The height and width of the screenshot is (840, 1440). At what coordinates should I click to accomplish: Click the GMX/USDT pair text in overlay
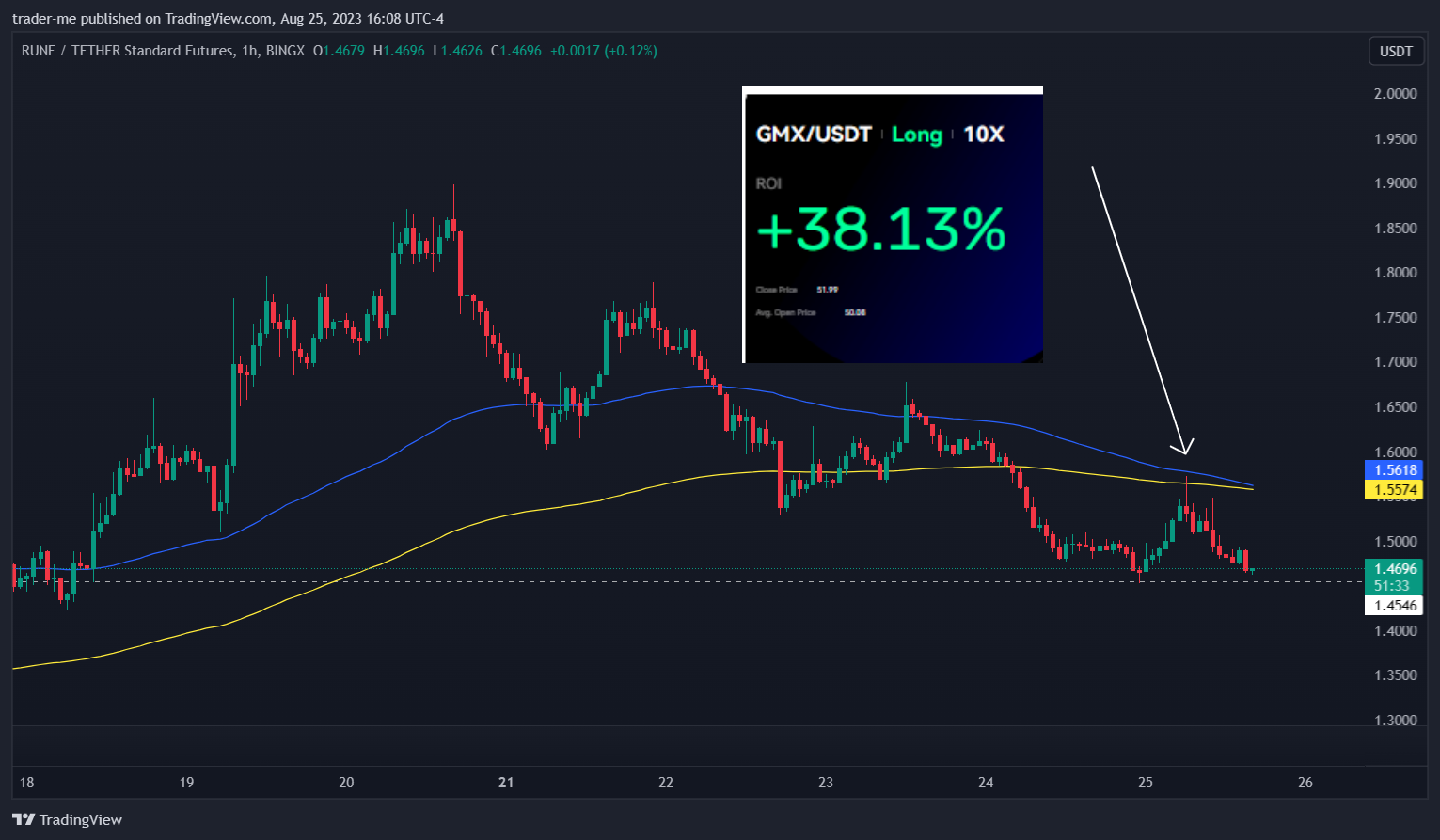(x=815, y=135)
